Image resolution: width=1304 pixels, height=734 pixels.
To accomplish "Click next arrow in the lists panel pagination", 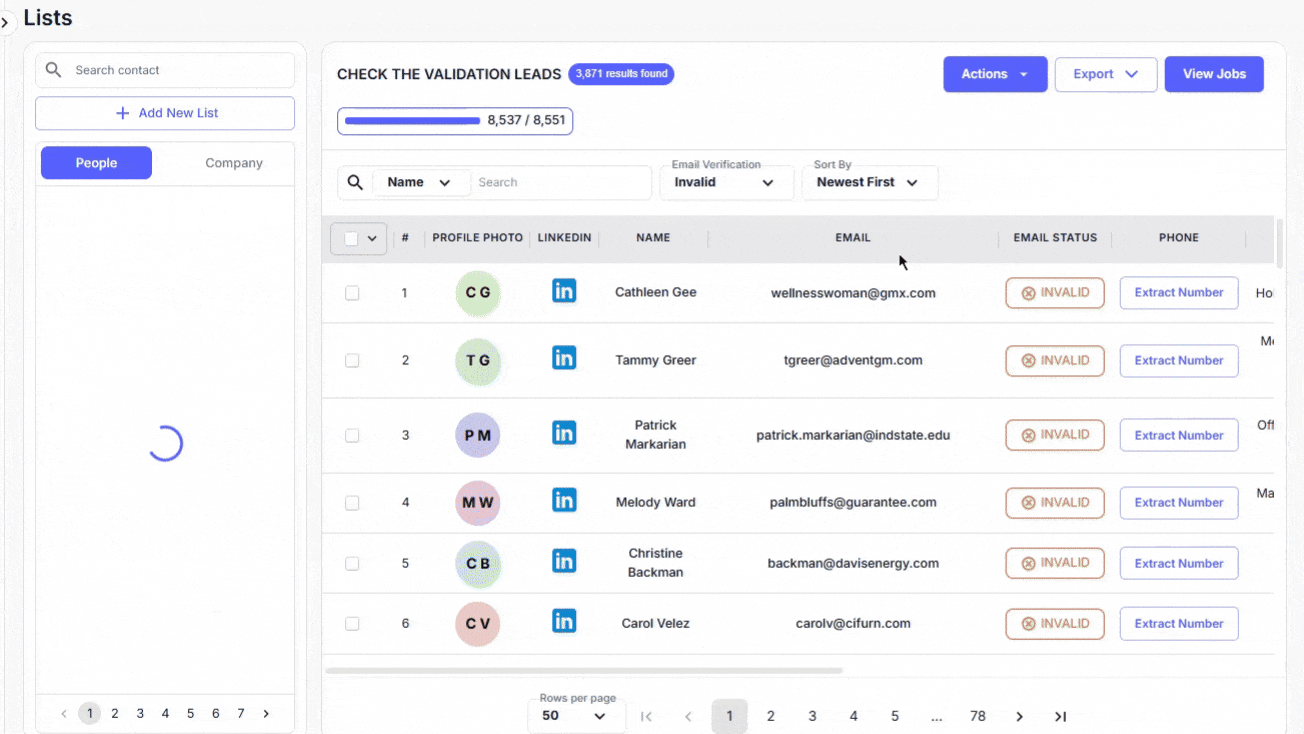I will pos(266,714).
